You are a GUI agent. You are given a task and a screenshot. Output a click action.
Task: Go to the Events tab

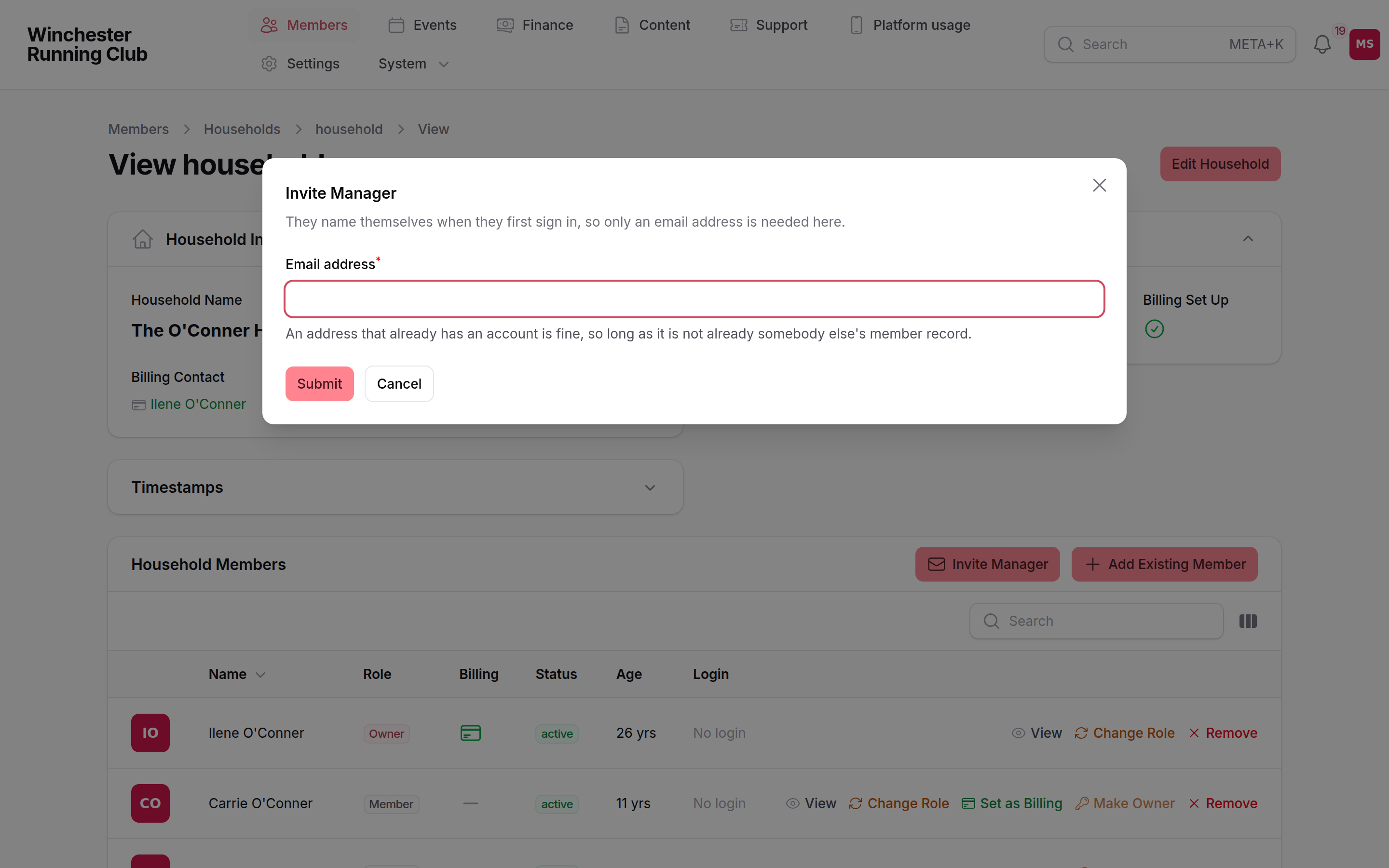tap(422, 25)
